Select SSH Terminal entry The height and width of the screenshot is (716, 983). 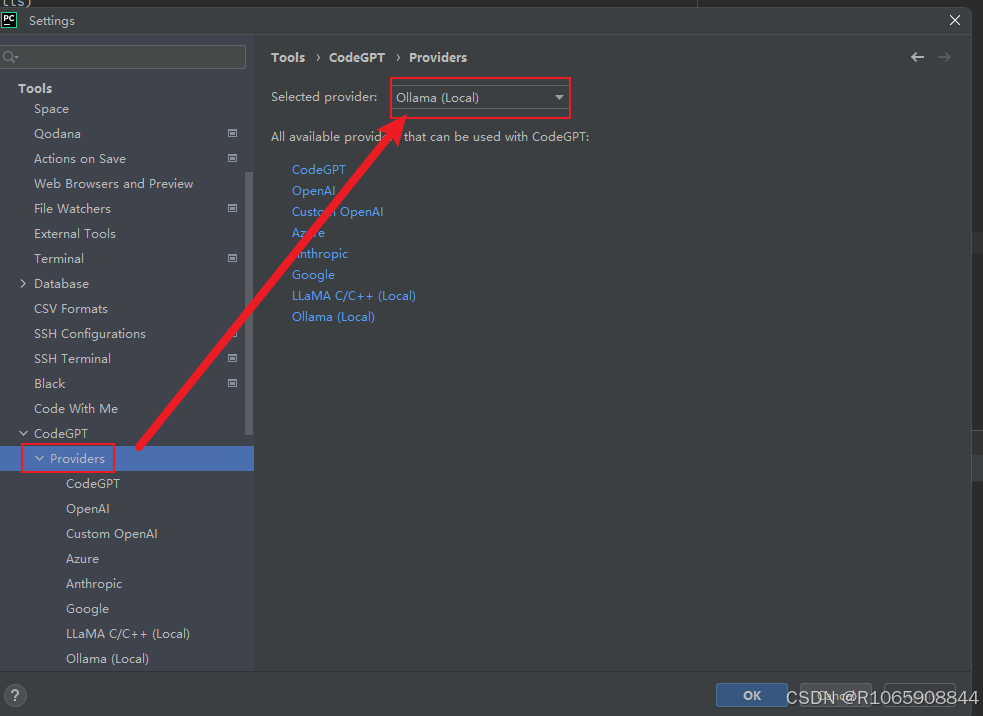coord(72,359)
